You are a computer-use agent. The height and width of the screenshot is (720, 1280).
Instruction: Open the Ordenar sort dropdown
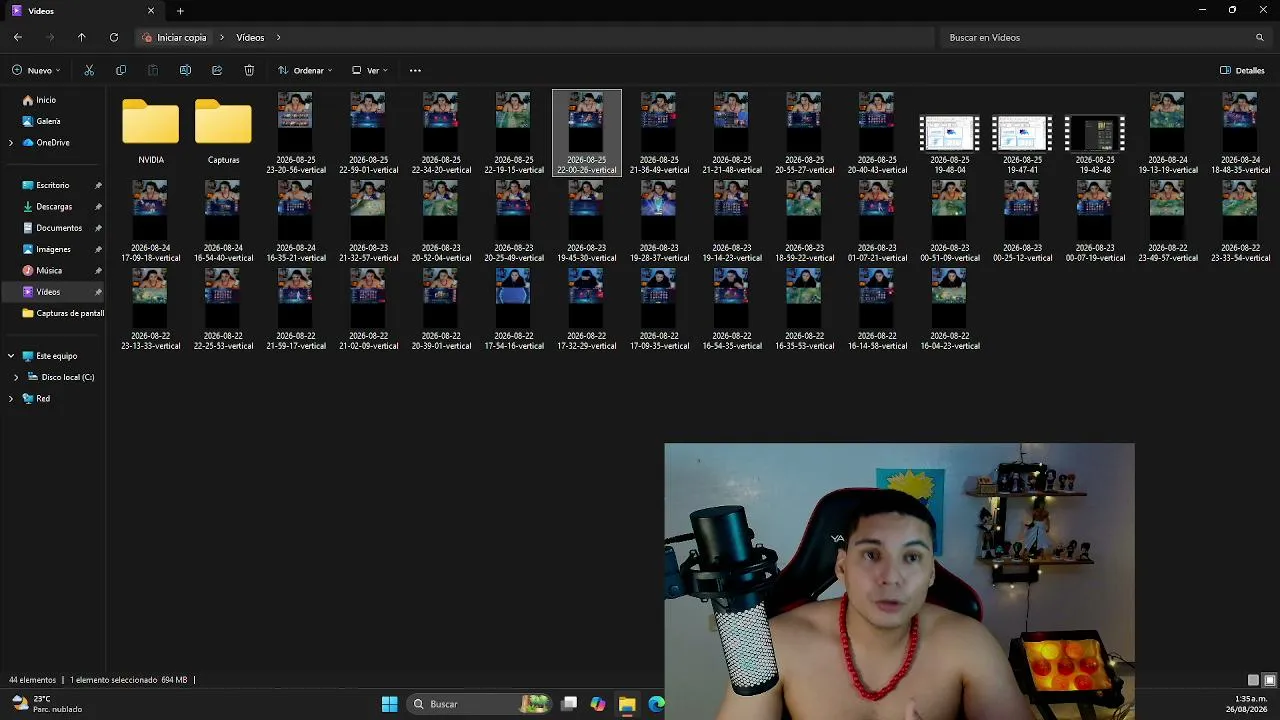305,70
